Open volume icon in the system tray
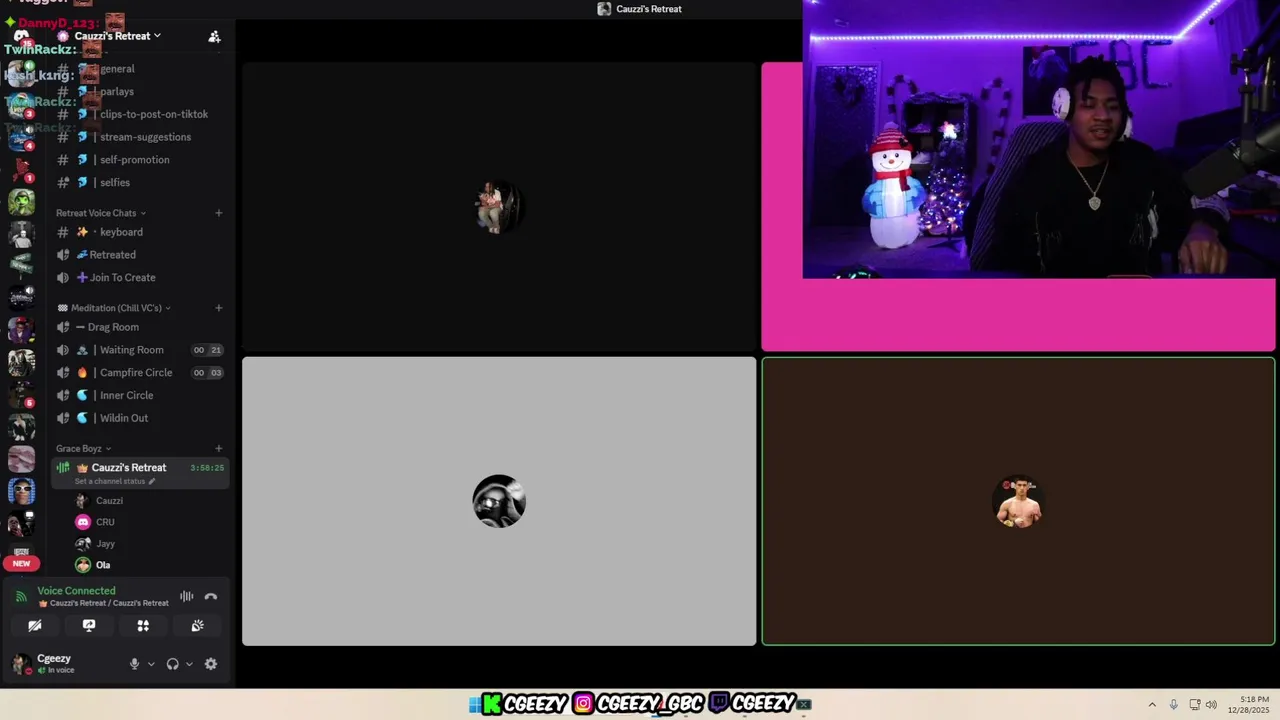 pos(1211,704)
